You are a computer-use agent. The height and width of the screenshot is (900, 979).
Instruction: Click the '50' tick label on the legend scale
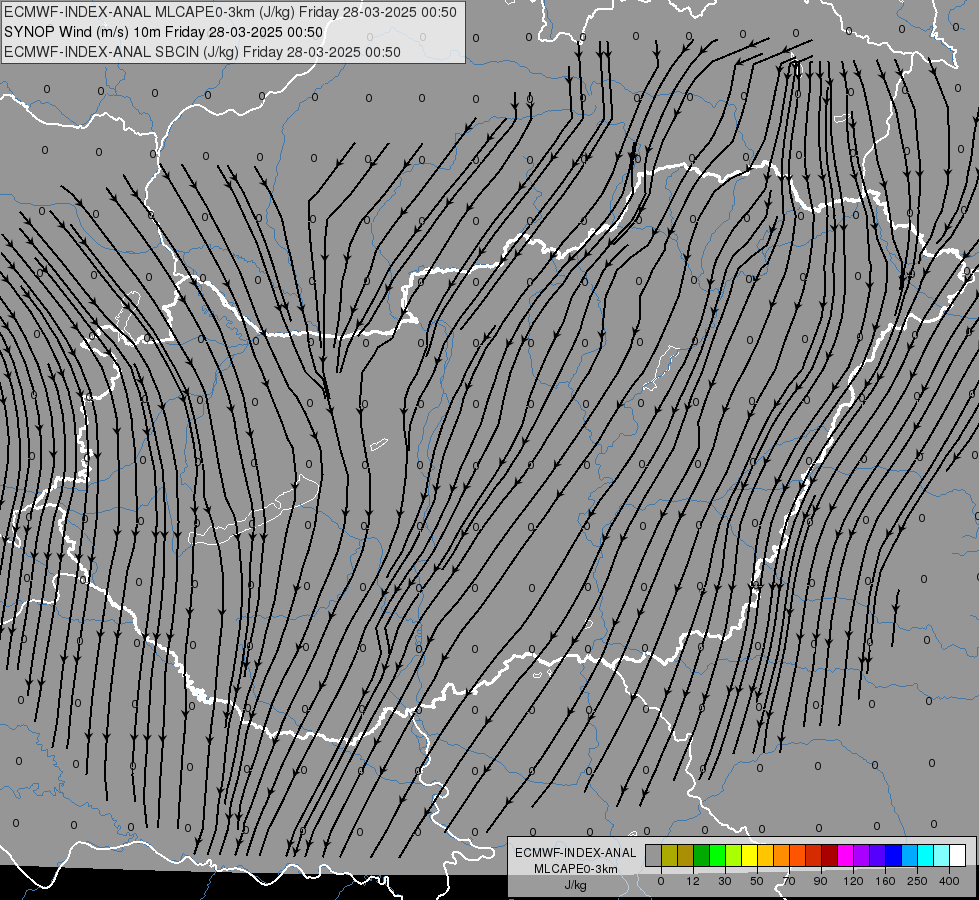point(757,881)
